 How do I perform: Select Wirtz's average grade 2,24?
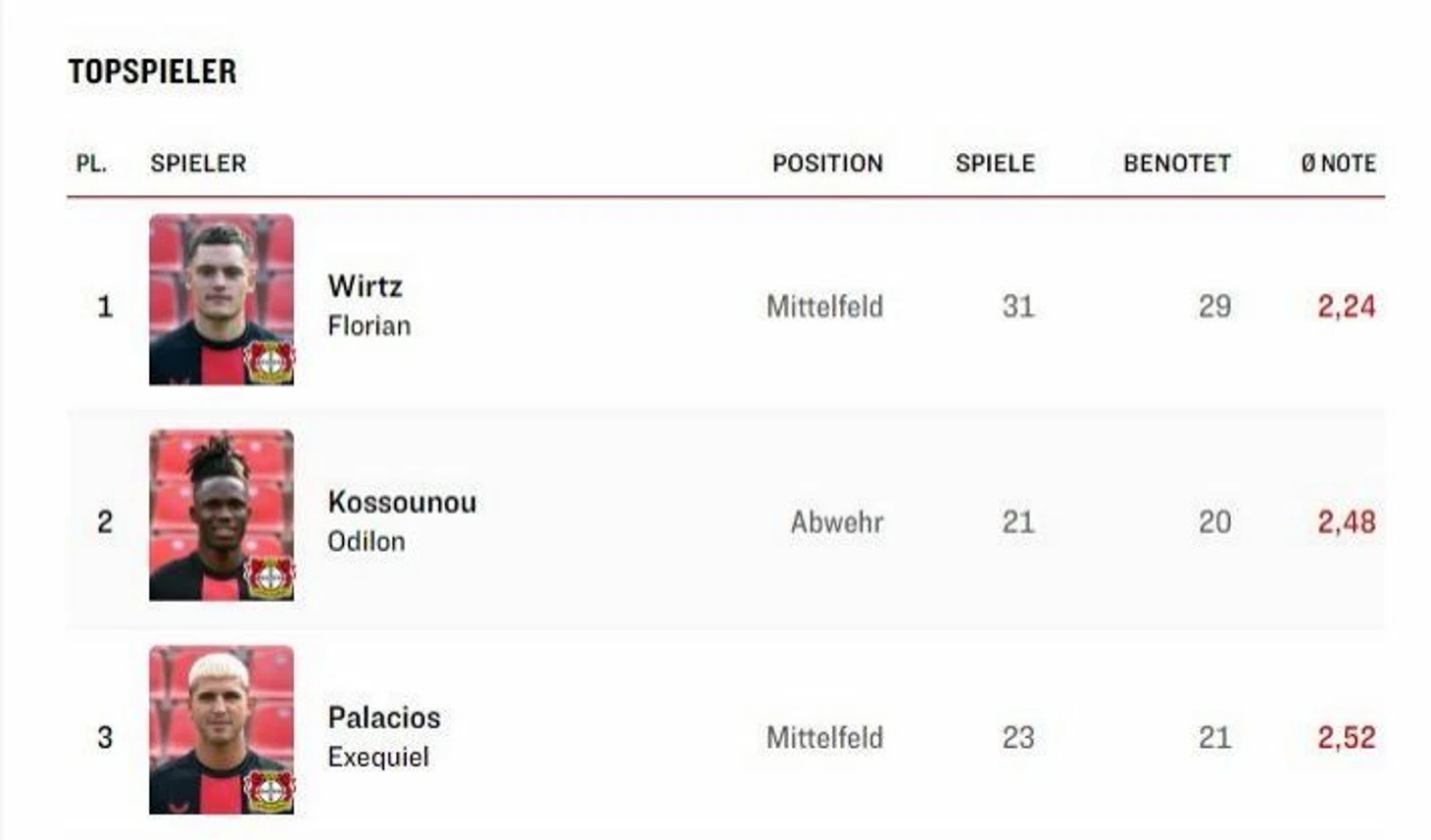(x=1346, y=307)
